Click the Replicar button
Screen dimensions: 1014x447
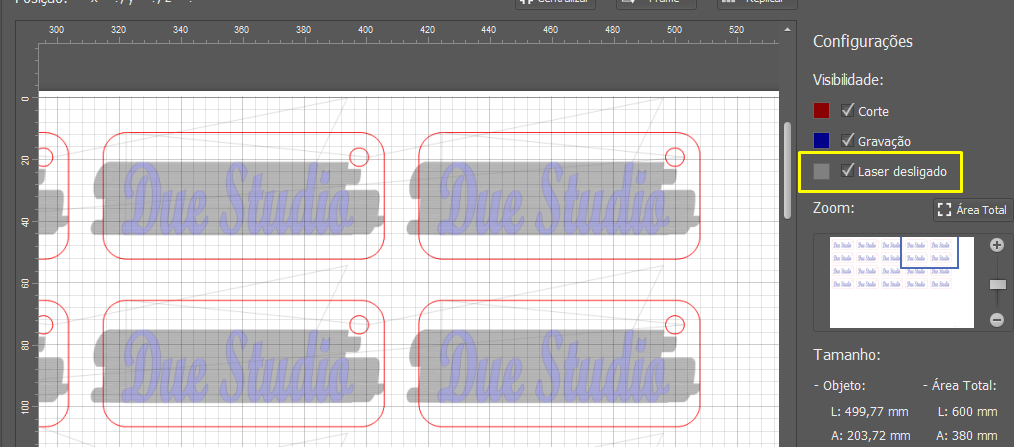click(x=757, y=3)
